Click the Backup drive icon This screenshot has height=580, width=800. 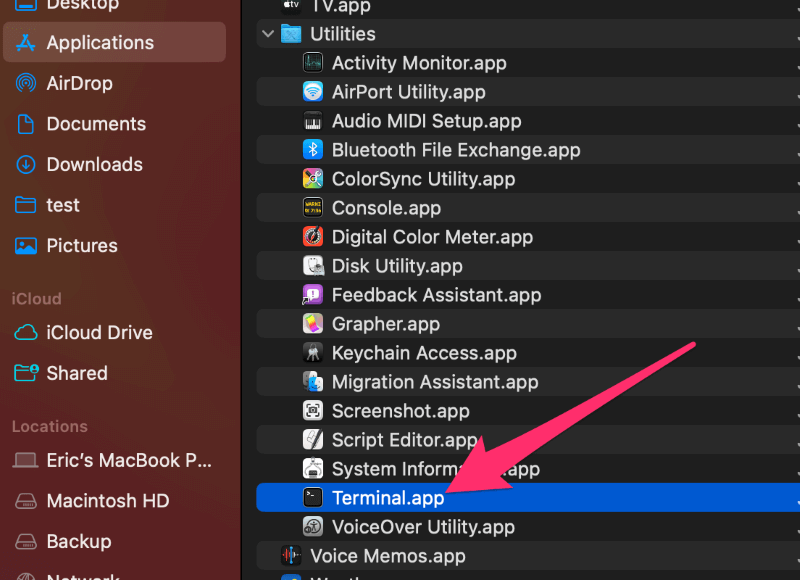tap(26, 541)
